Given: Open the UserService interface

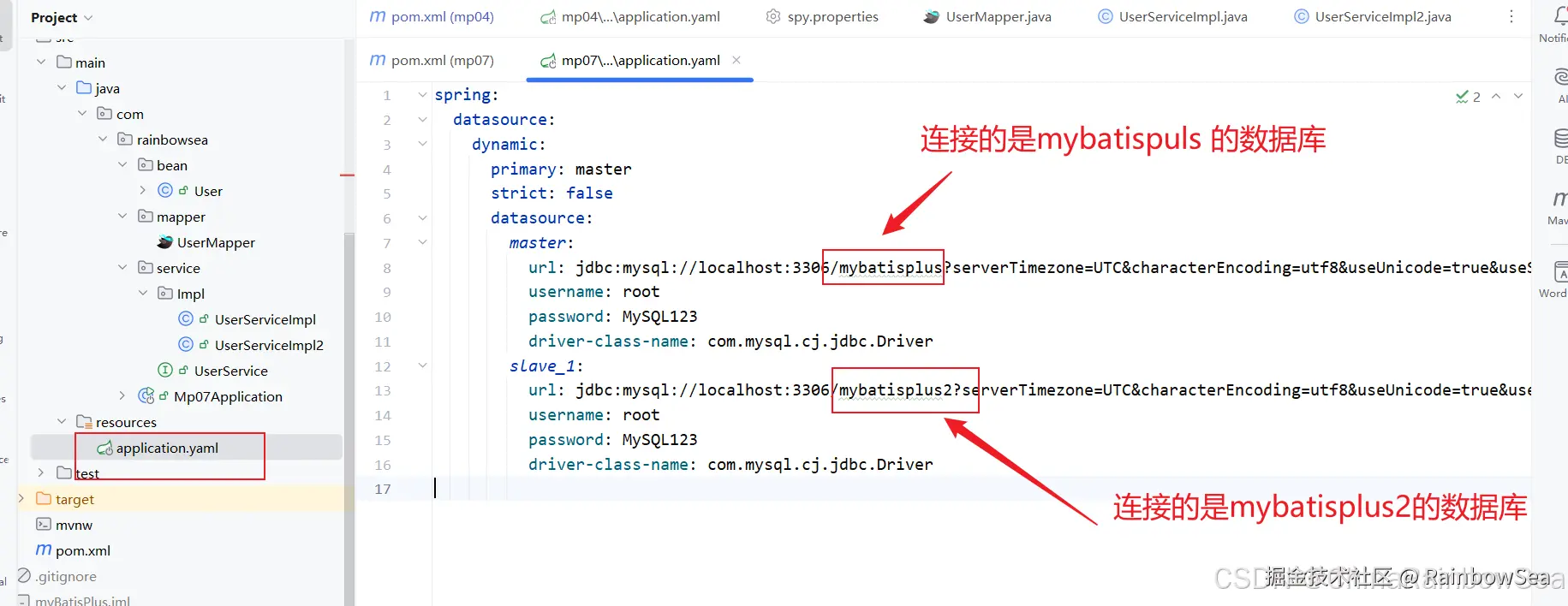Looking at the screenshot, I should click(231, 371).
